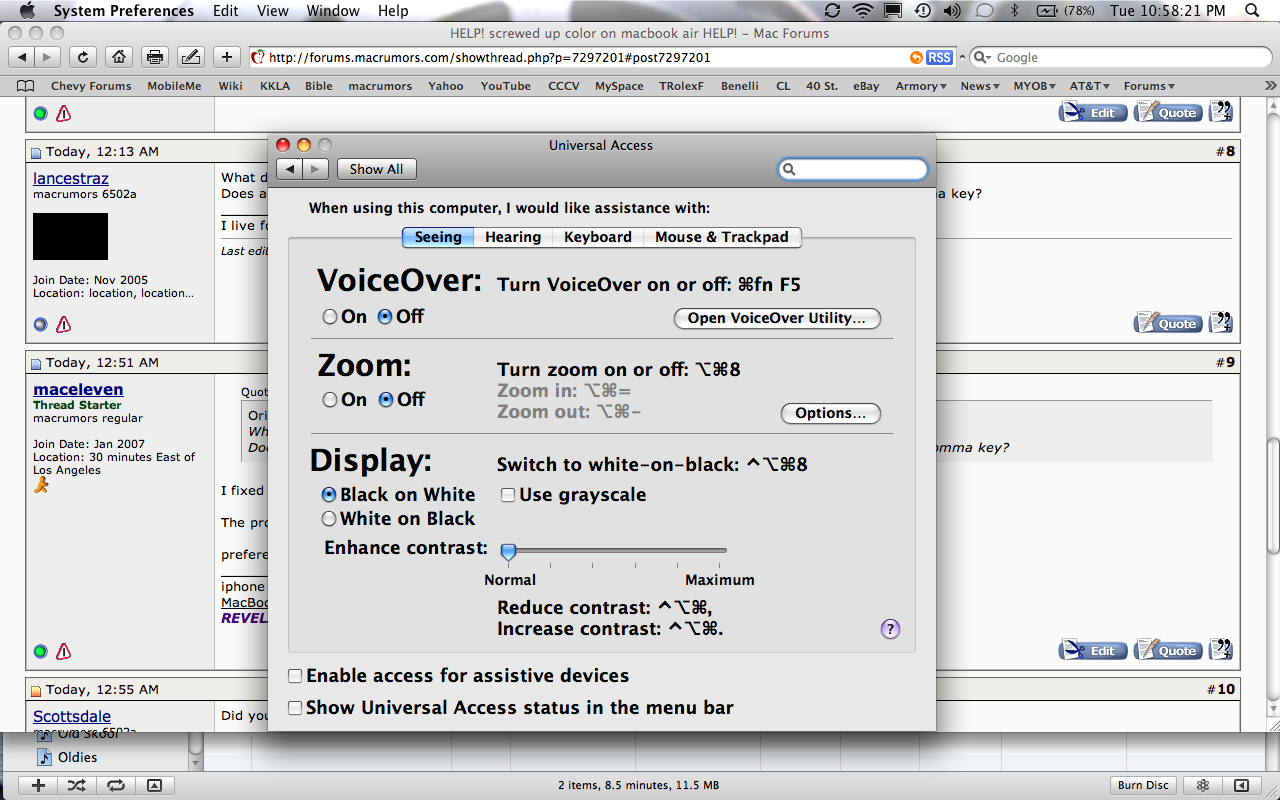This screenshot has width=1280, height=800.
Task: Open the AT&T bookmarks dropdown
Action: click(x=1090, y=86)
